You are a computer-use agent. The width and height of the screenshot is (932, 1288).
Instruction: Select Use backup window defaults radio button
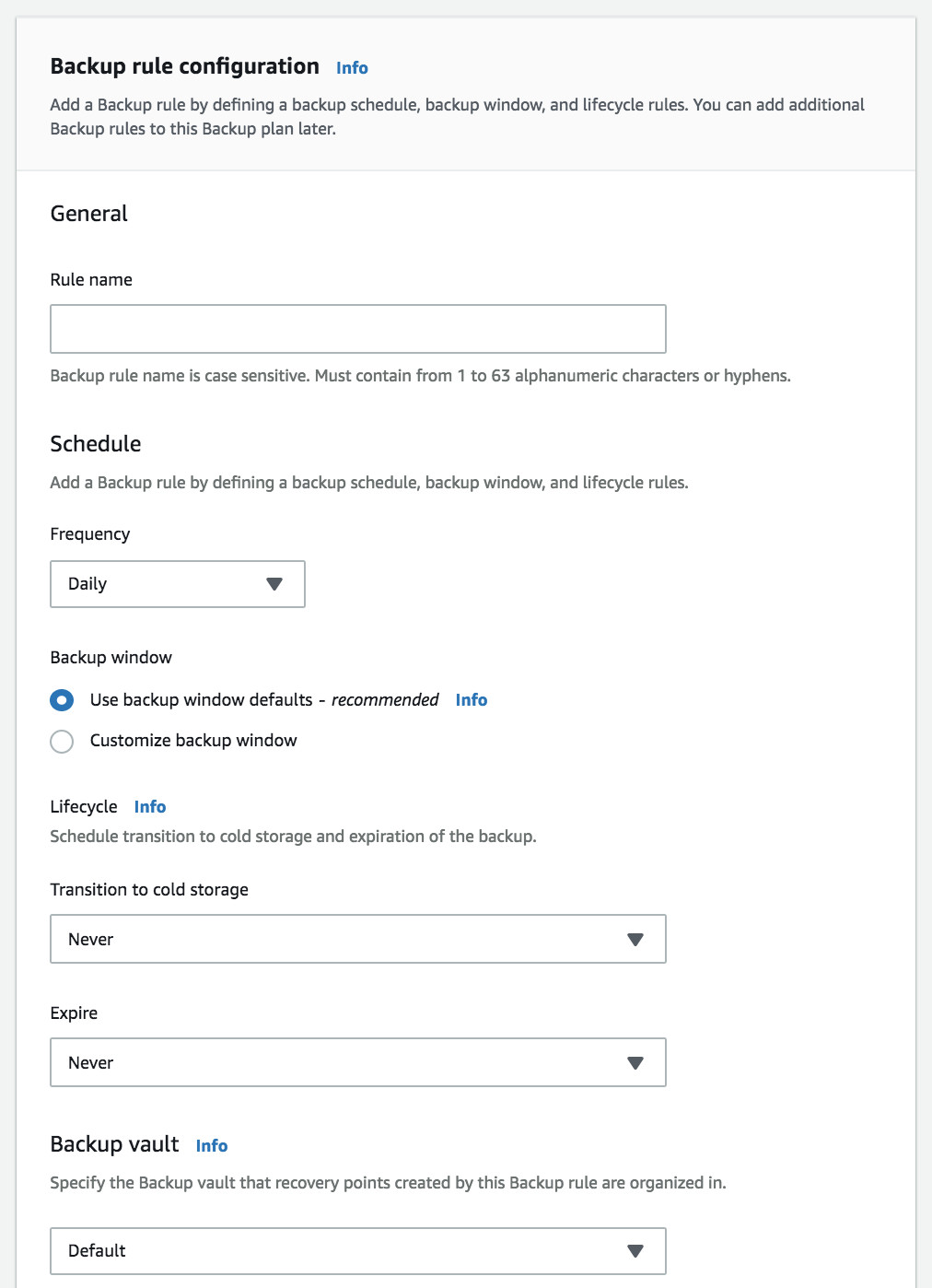coord(62,700)
